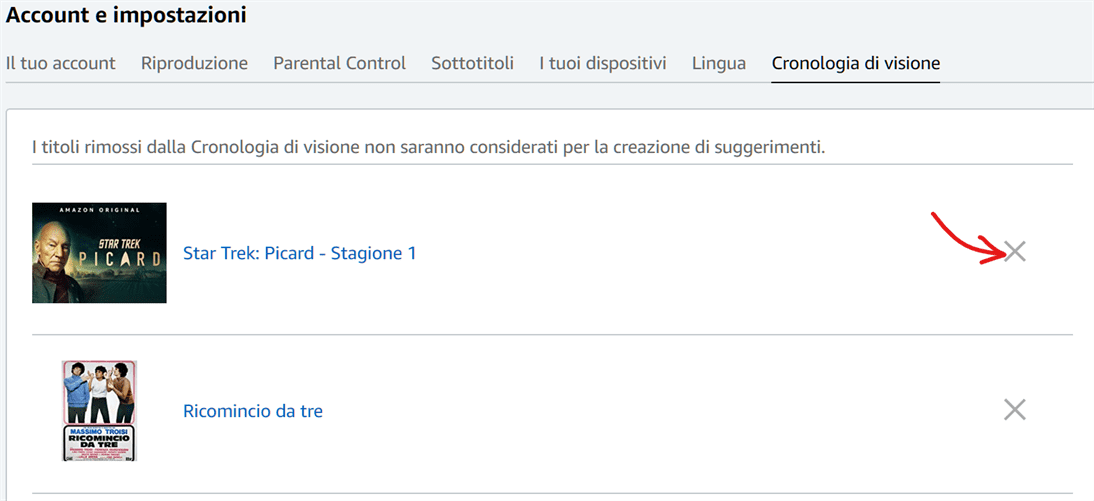Open the Ricomincio da tre title link
The width and height of the screenshot is (1094, 501).
coord(253,411)
